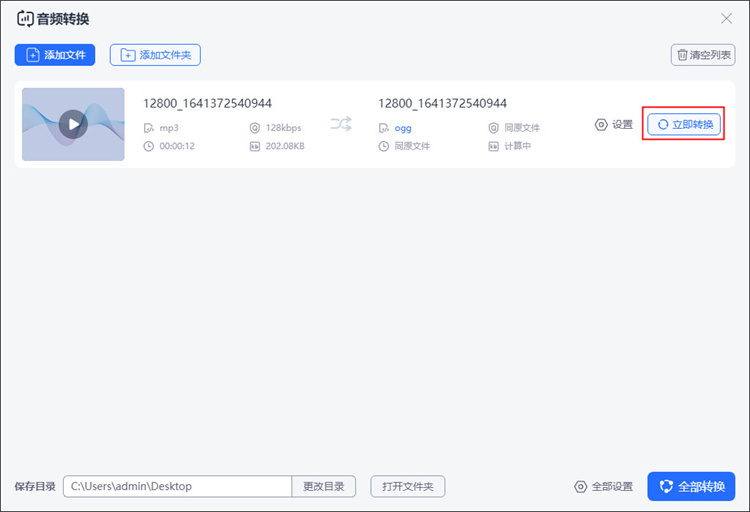Clear the list with 清空列表
The width and height of the screenshot is (750, 512).
point(703,55)
